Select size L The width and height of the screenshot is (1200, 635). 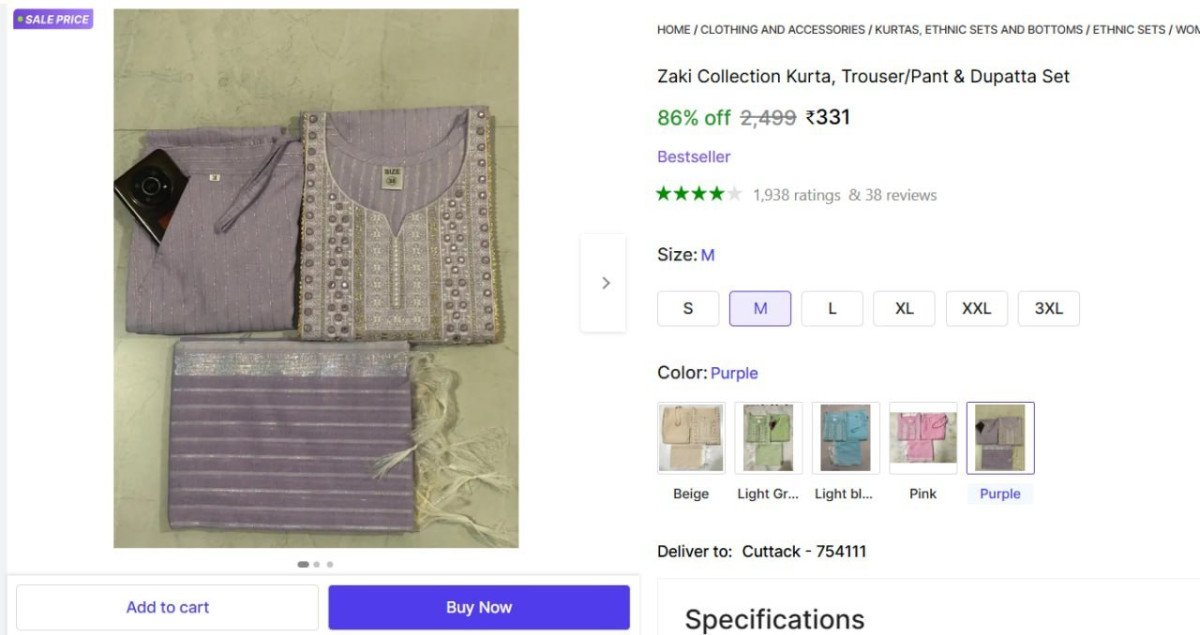[x=832, y=308]
